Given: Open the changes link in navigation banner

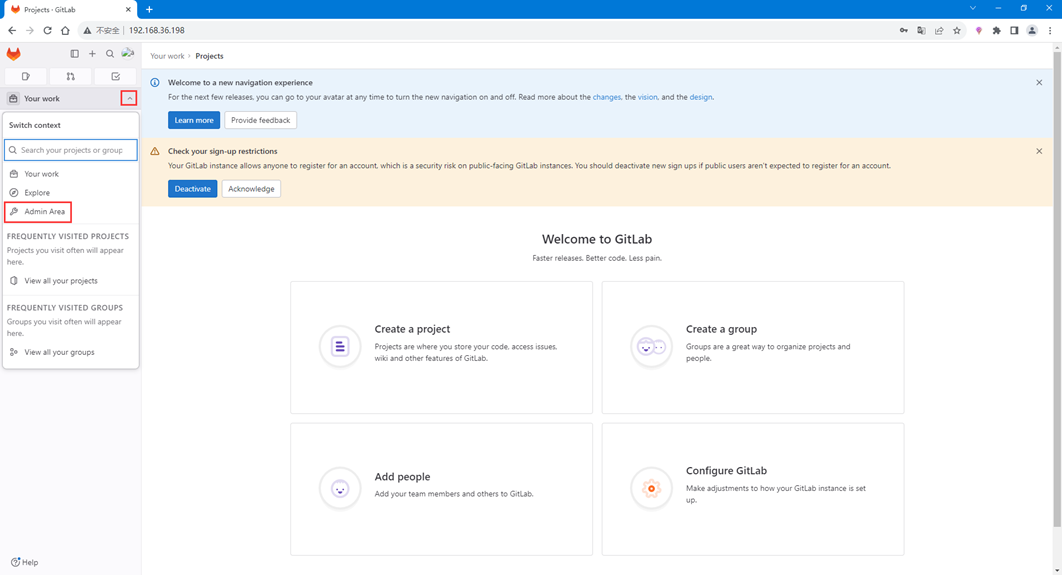Looking at the screenshot, I should tap(606, 97).
